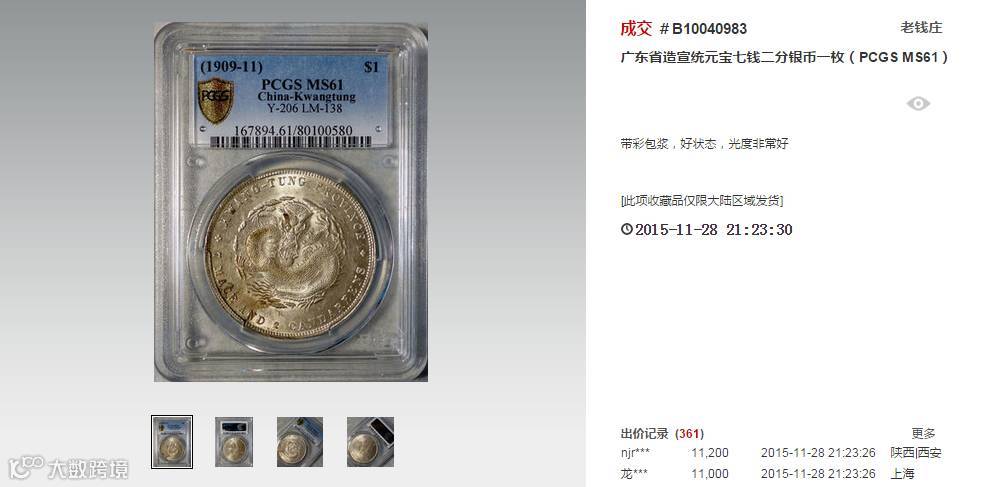Viewport: 987px width, 487px height.
Task: Click the seller name 老钱庄
Action: [x=921, y=28]
